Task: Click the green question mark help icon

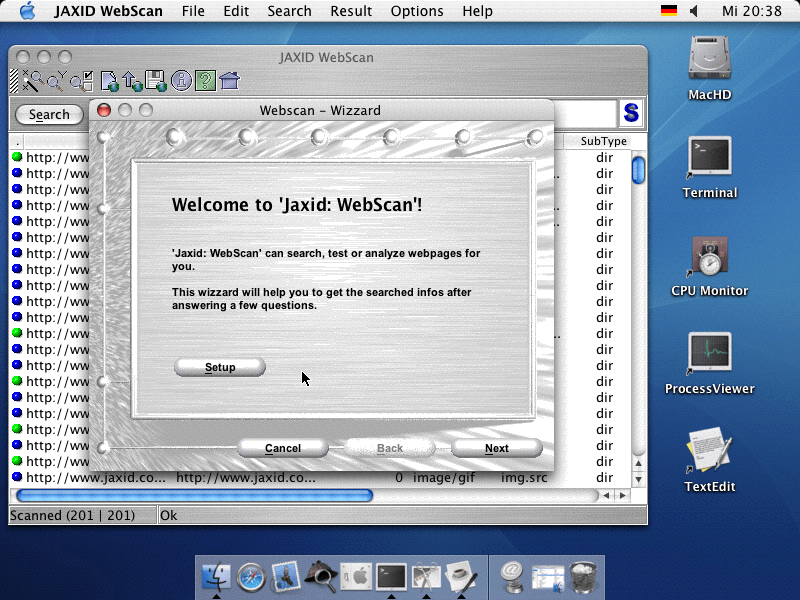Action: (x=205, y=81)
